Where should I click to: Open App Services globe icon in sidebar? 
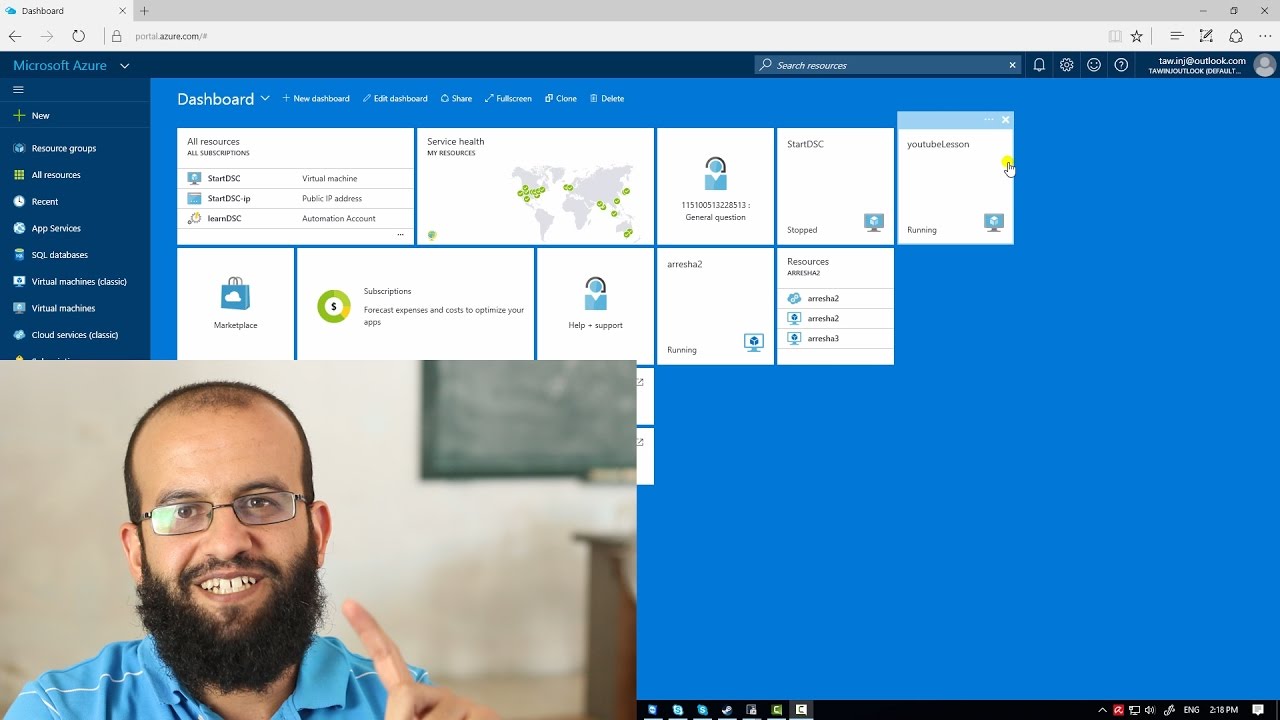click(x=19, y=228)
